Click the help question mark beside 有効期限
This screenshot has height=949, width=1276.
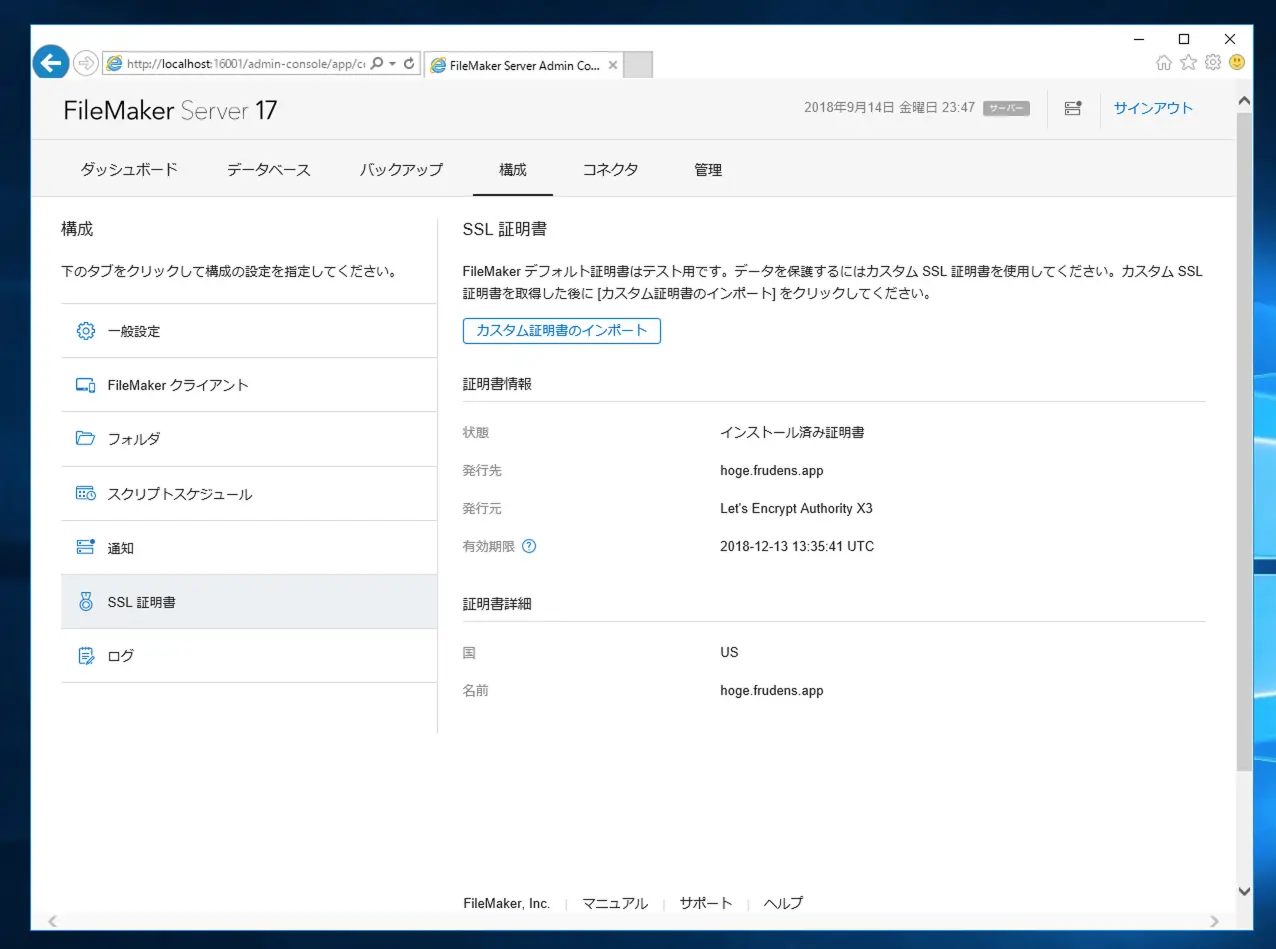(529, 546)
